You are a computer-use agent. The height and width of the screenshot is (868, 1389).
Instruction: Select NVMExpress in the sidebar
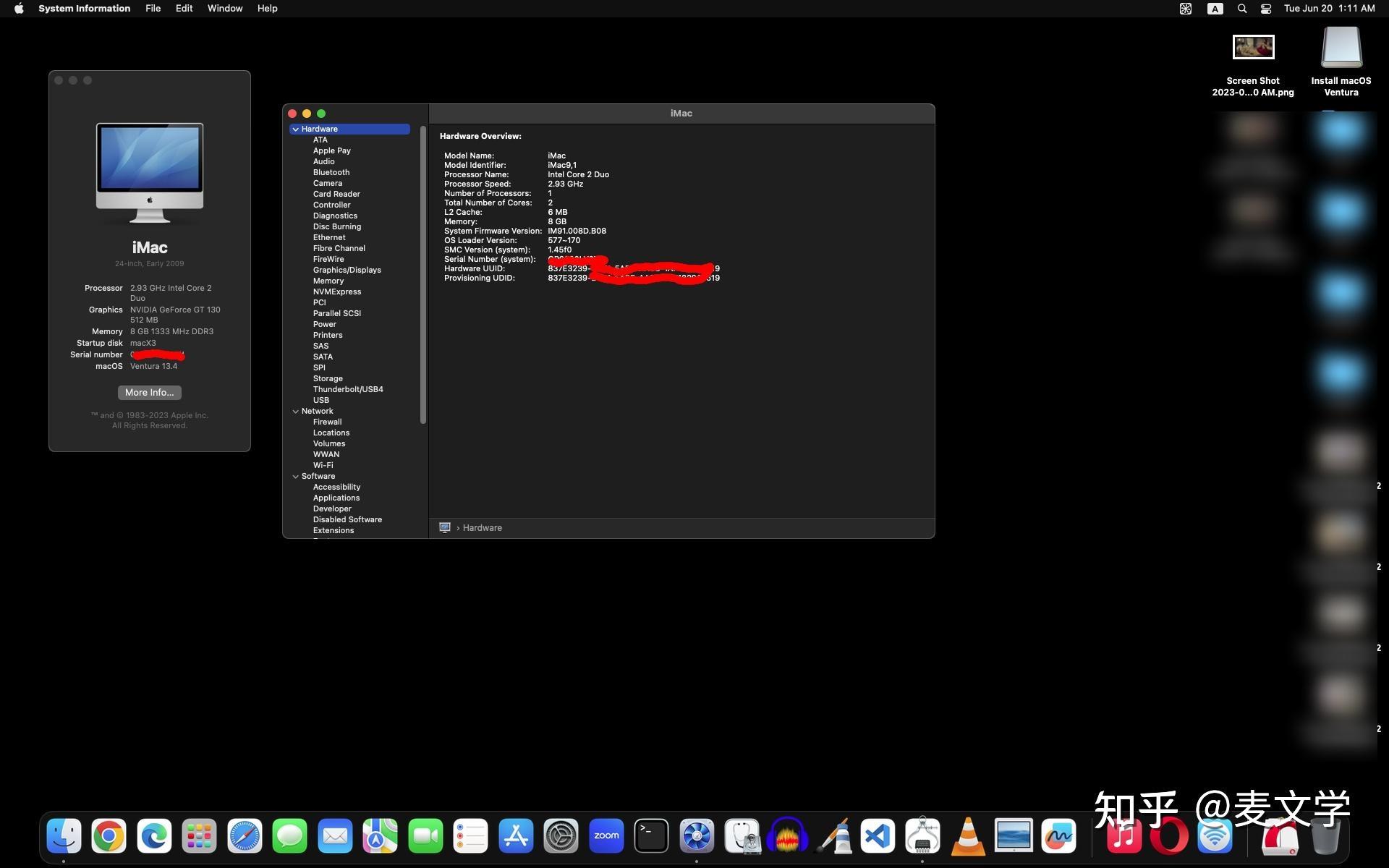[x=337, y=292]
